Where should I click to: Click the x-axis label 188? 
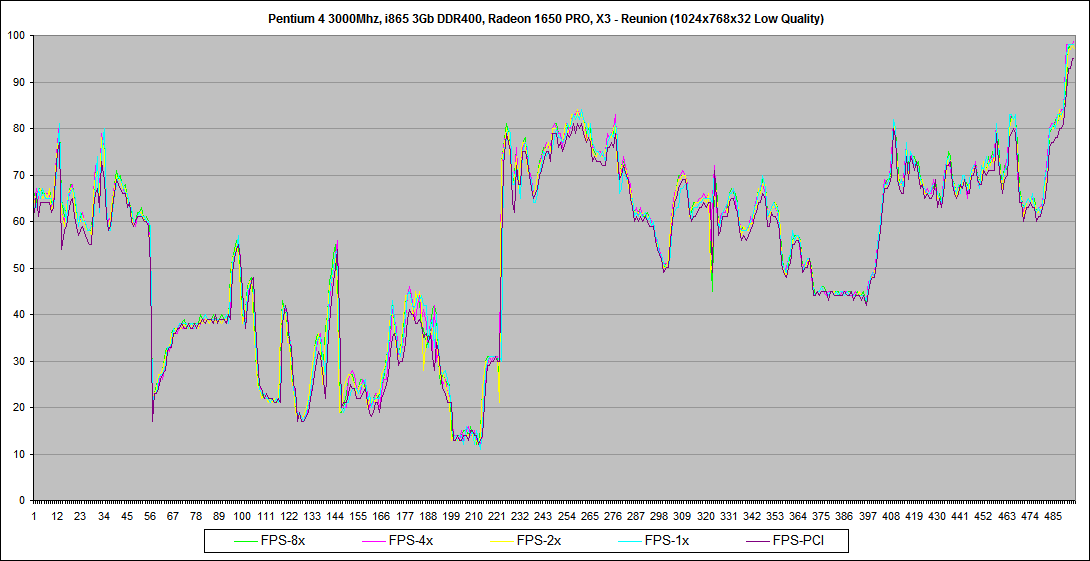428,517
